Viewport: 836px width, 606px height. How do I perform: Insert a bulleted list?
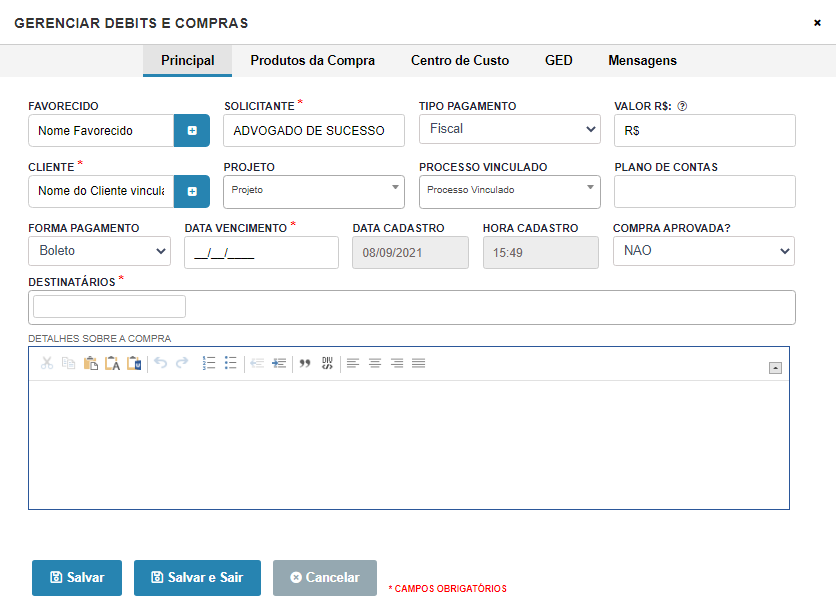tap(230, 363)
